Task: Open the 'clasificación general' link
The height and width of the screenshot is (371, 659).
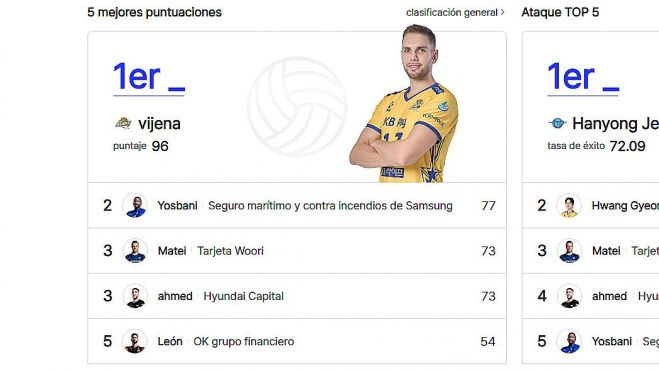Action: pos(452,13)
